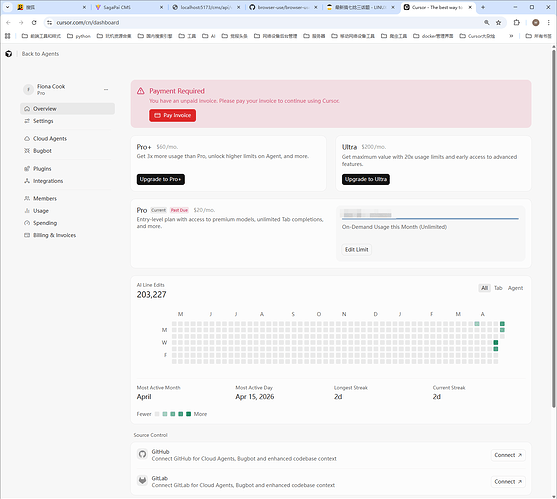
Task: Click the Cursor logo icon
Action: [x=9, y=54]
